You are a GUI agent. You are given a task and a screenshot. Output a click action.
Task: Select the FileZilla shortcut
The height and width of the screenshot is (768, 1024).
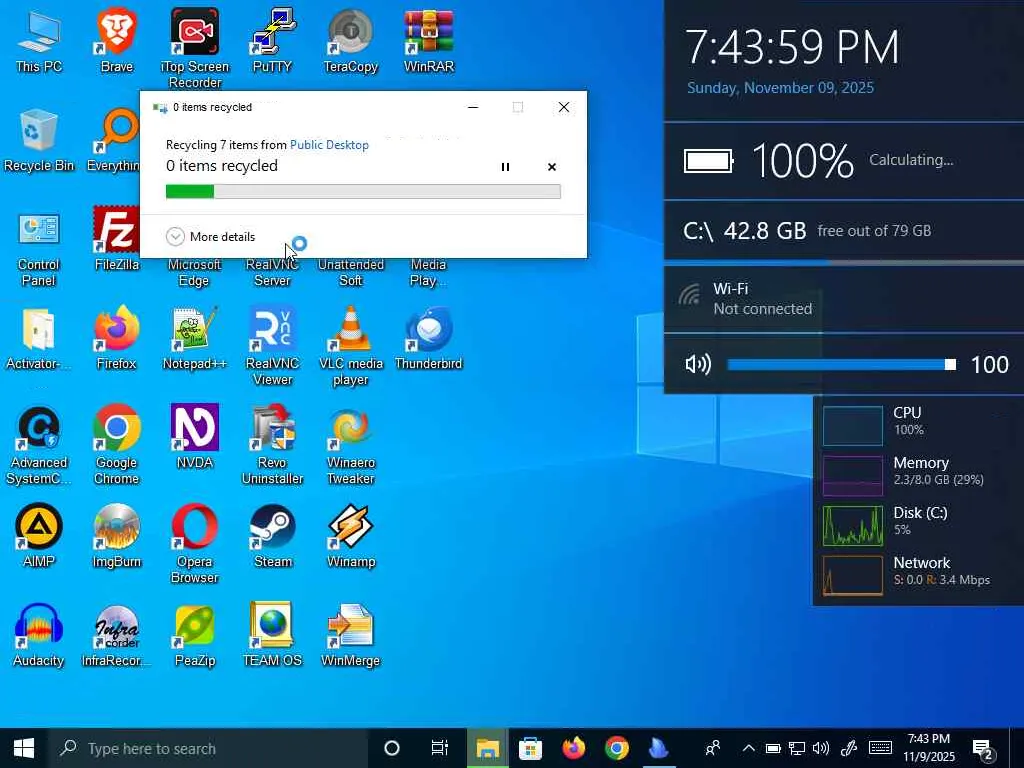point(116,239)
